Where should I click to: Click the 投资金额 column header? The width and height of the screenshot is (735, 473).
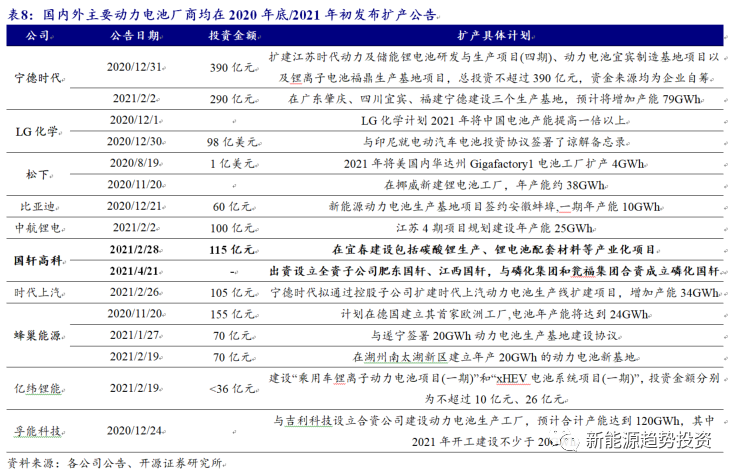(x=232, y=36)
